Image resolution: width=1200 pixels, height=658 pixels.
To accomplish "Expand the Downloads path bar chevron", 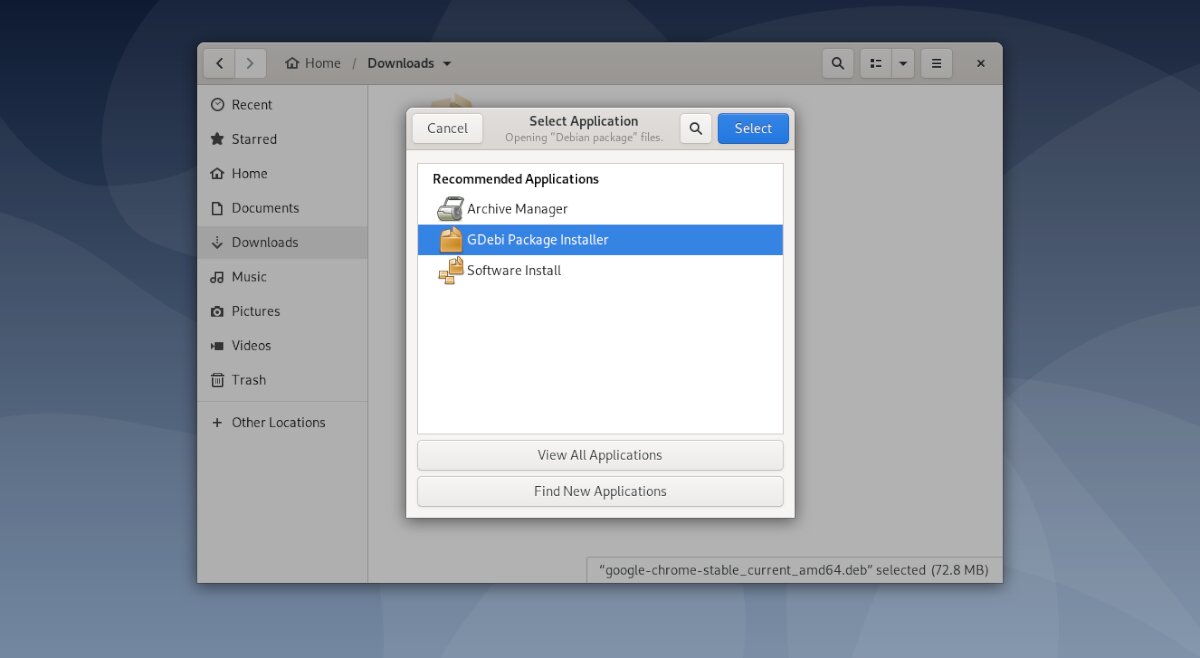I will click(446, 63).
